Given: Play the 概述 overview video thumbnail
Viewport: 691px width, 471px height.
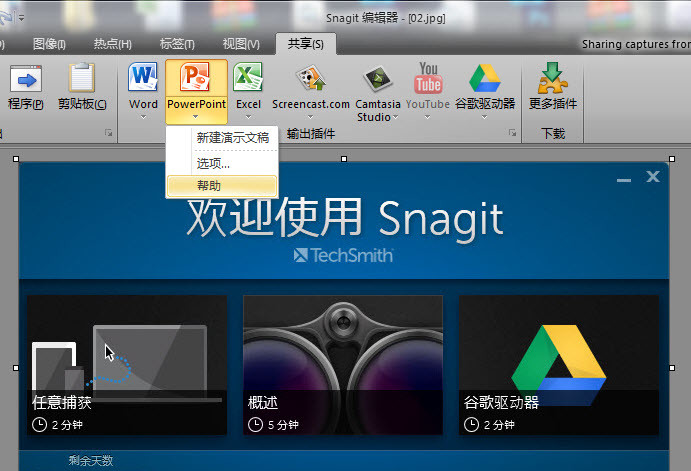Looking at the screenshot, I should [x=343, y=364].
